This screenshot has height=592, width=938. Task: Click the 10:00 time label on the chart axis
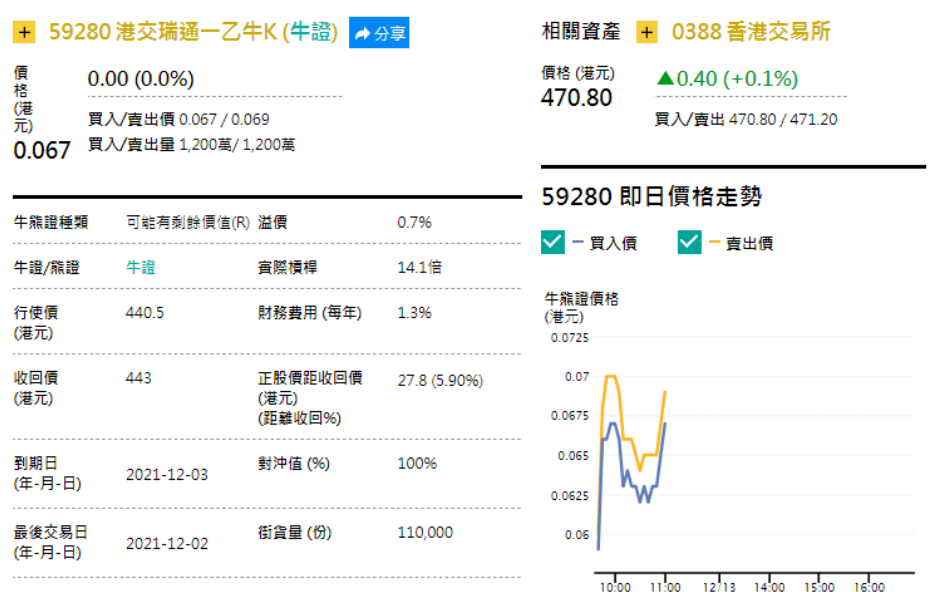(614, 586)
